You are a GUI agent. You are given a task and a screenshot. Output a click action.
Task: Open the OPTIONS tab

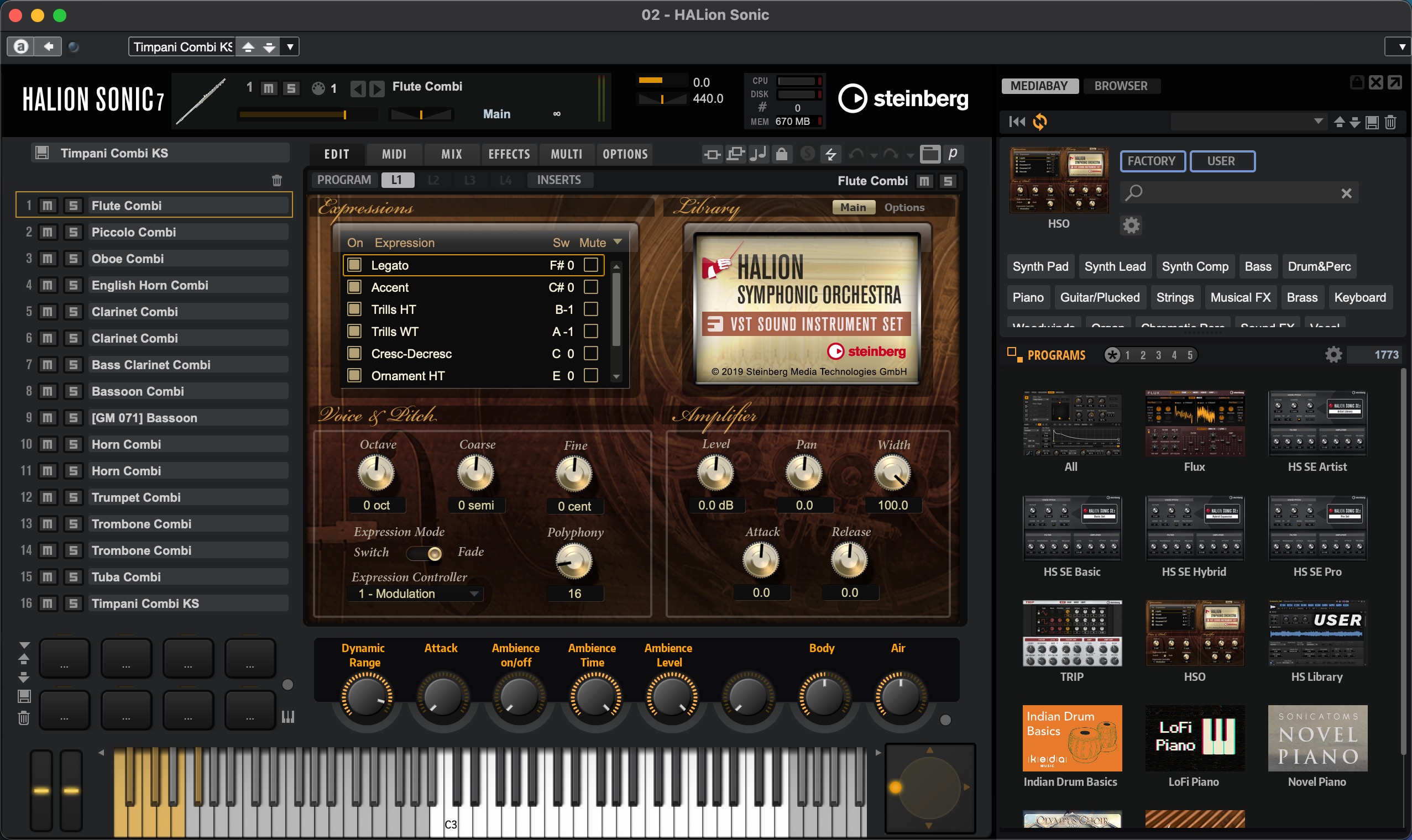625,154
